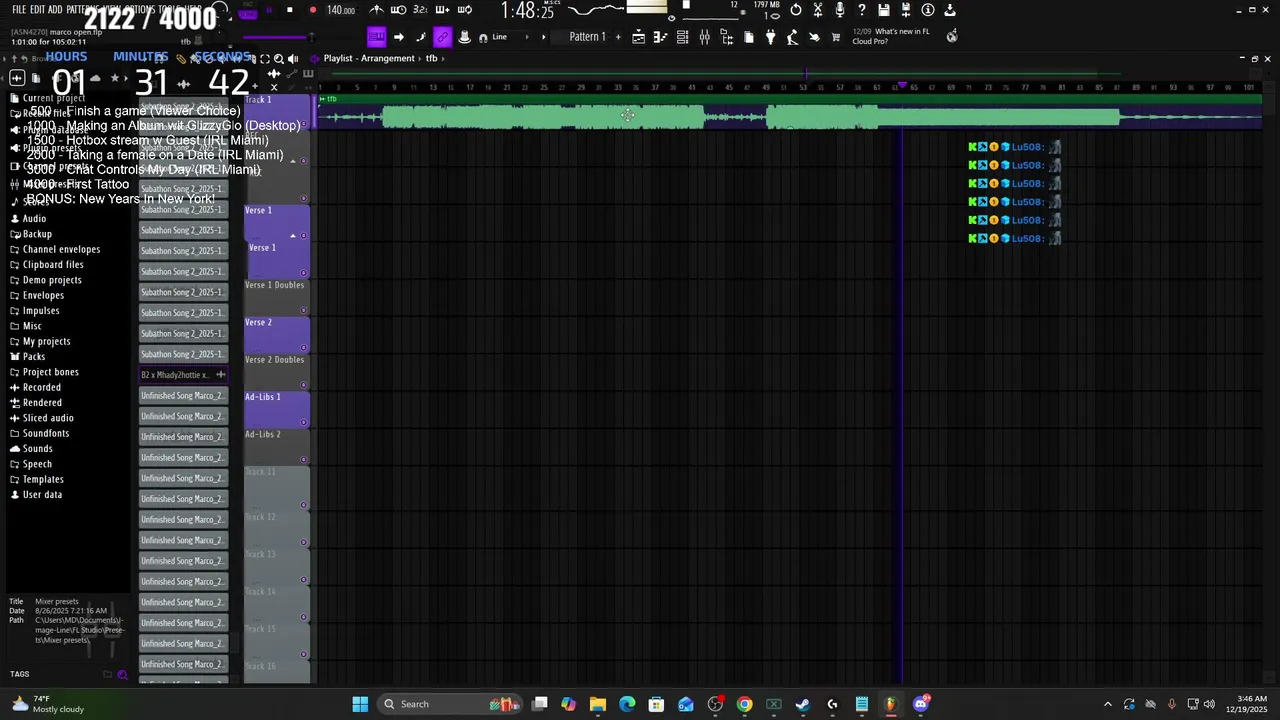Expand the Demo projects browser folder
Viewport: 1280px width, 720px height.
click(x=52, y=280)
